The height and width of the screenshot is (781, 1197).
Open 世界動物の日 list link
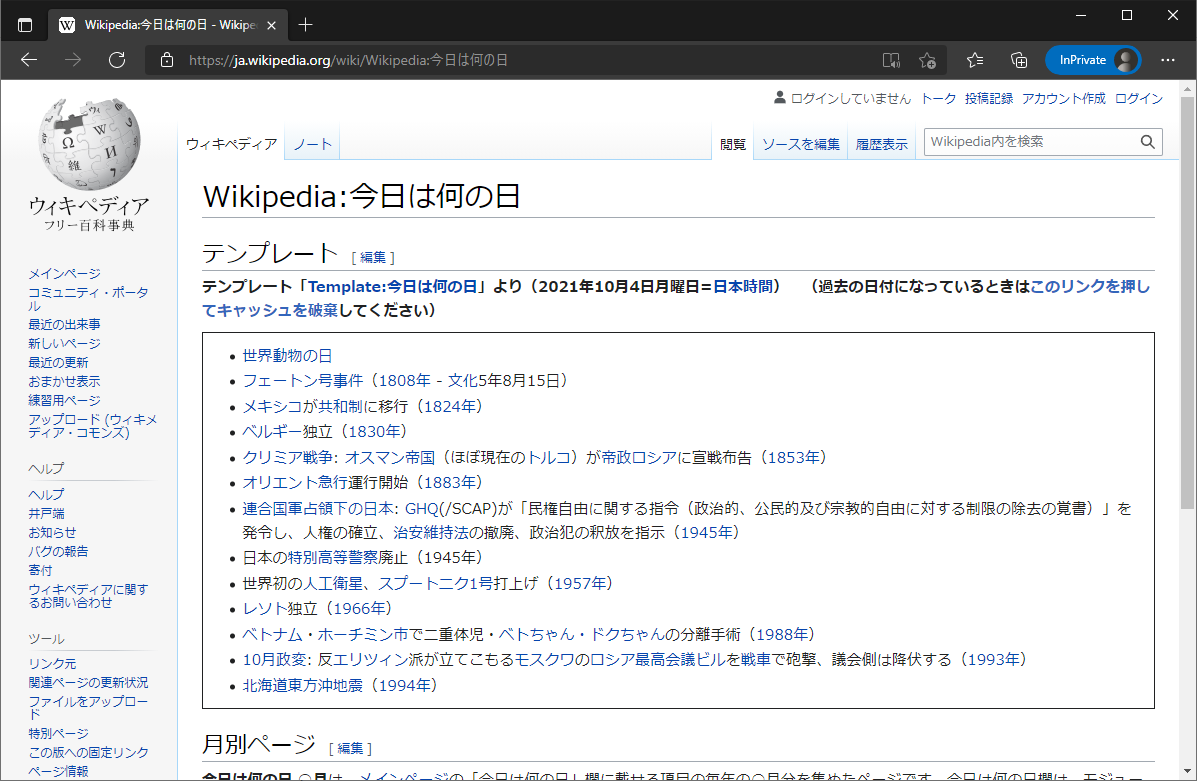coord(287,356)
